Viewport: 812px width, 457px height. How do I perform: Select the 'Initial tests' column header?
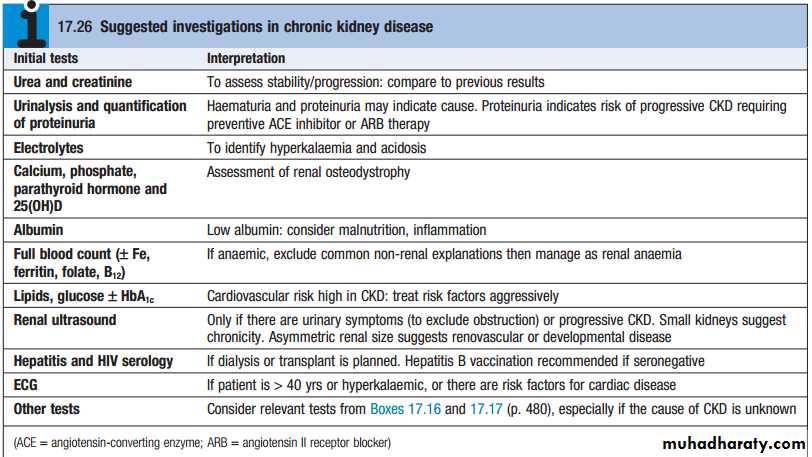click(x=46, y=59)
